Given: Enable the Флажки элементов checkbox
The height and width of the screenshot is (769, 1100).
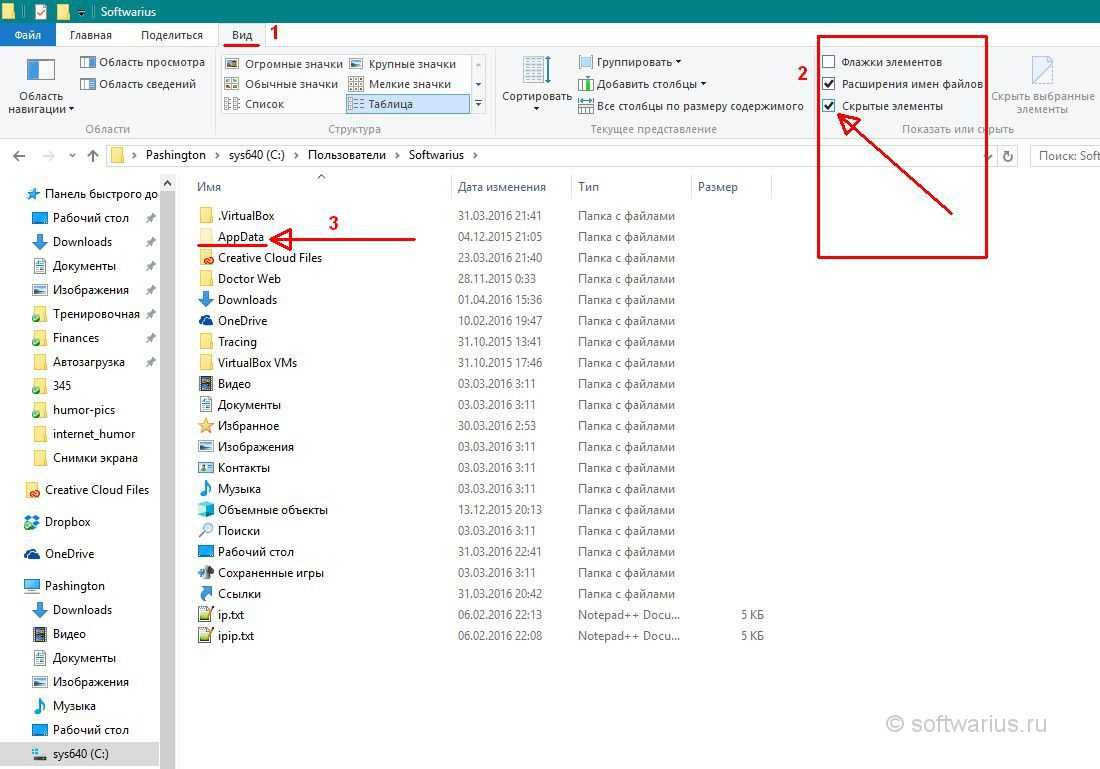Looking at the screenshot, I should point(828,62).
